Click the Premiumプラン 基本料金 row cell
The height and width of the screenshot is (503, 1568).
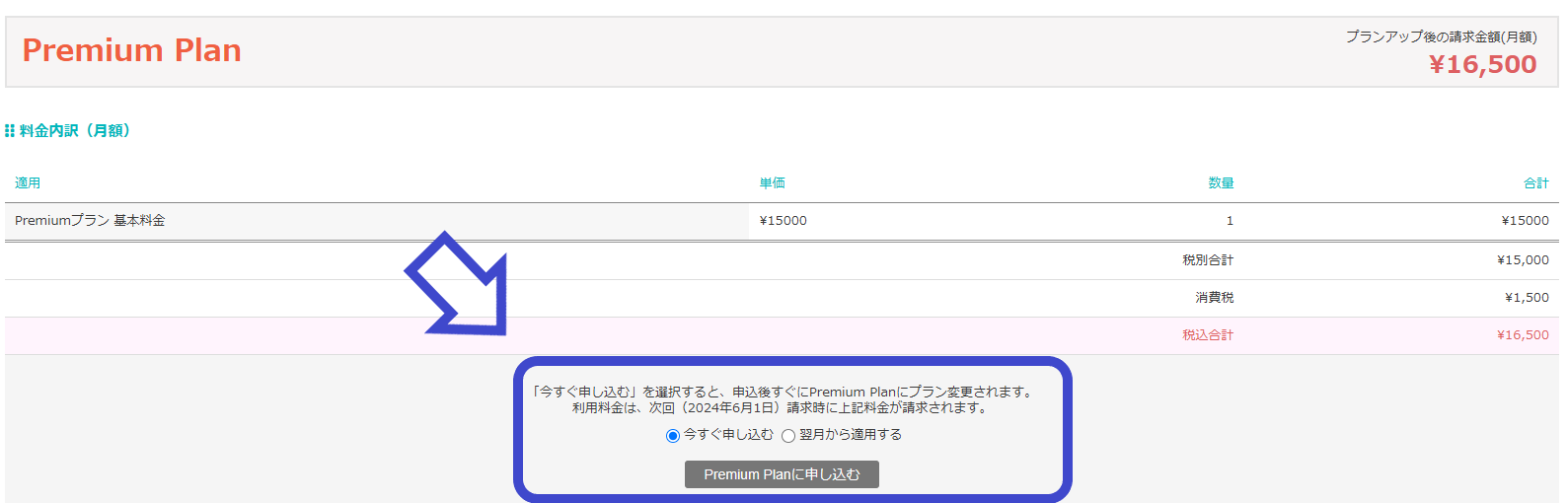[376, 221]
